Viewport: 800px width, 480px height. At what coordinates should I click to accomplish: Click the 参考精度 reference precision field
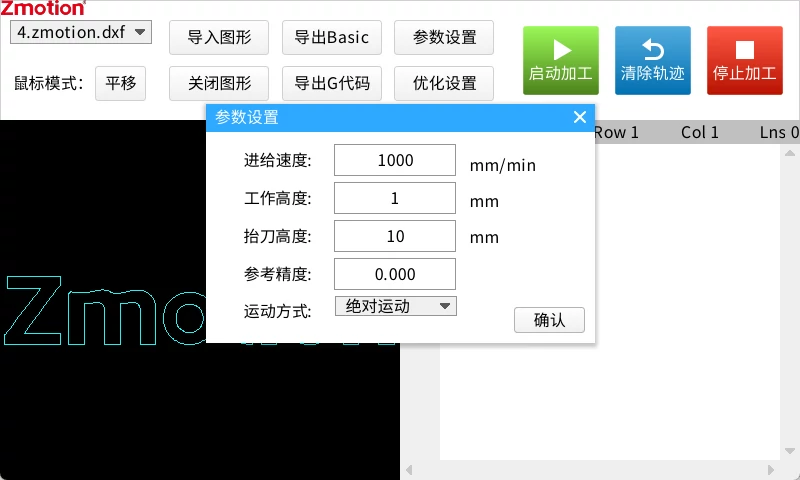point(395,274)
